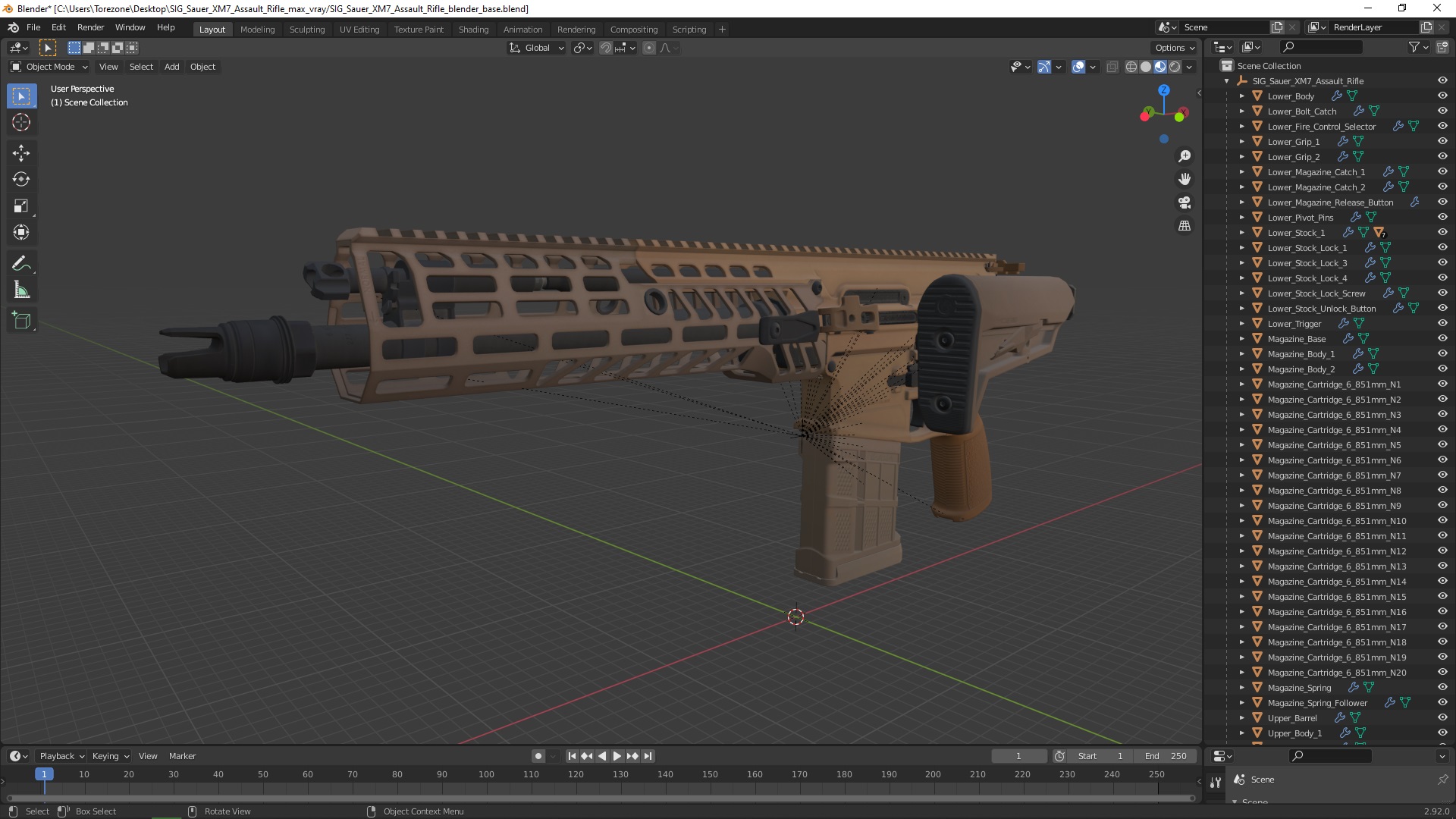Screen dimensions: 1456x819
Task: Click End frame 250 field
Action: [x=1166, y=756]
